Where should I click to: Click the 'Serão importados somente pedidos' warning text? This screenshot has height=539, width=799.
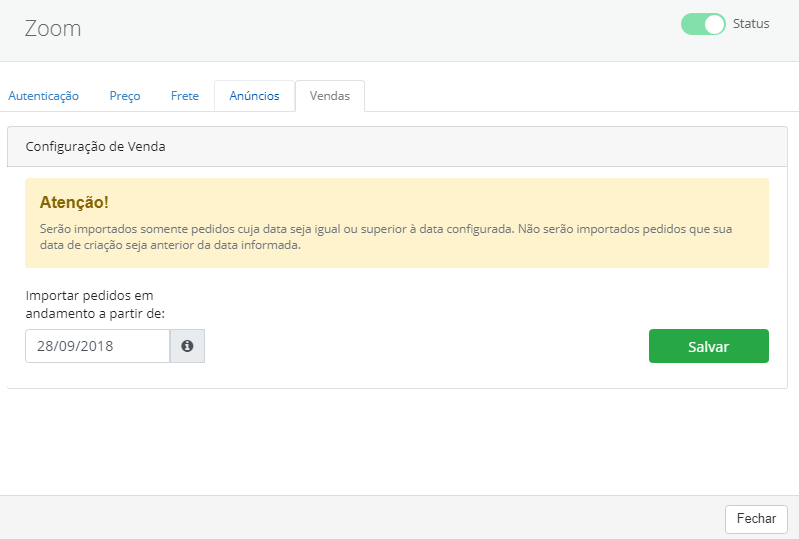[386, 237]
